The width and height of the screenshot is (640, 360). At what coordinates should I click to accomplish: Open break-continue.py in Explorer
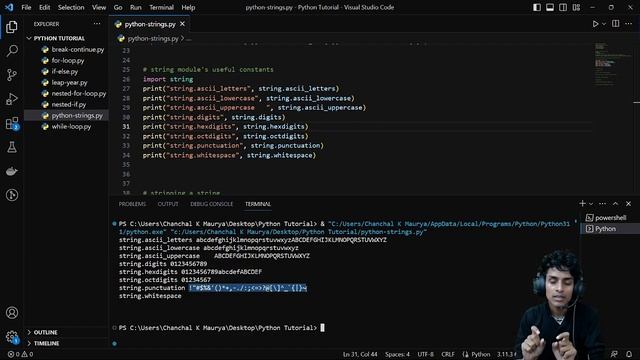coord(78,49)
